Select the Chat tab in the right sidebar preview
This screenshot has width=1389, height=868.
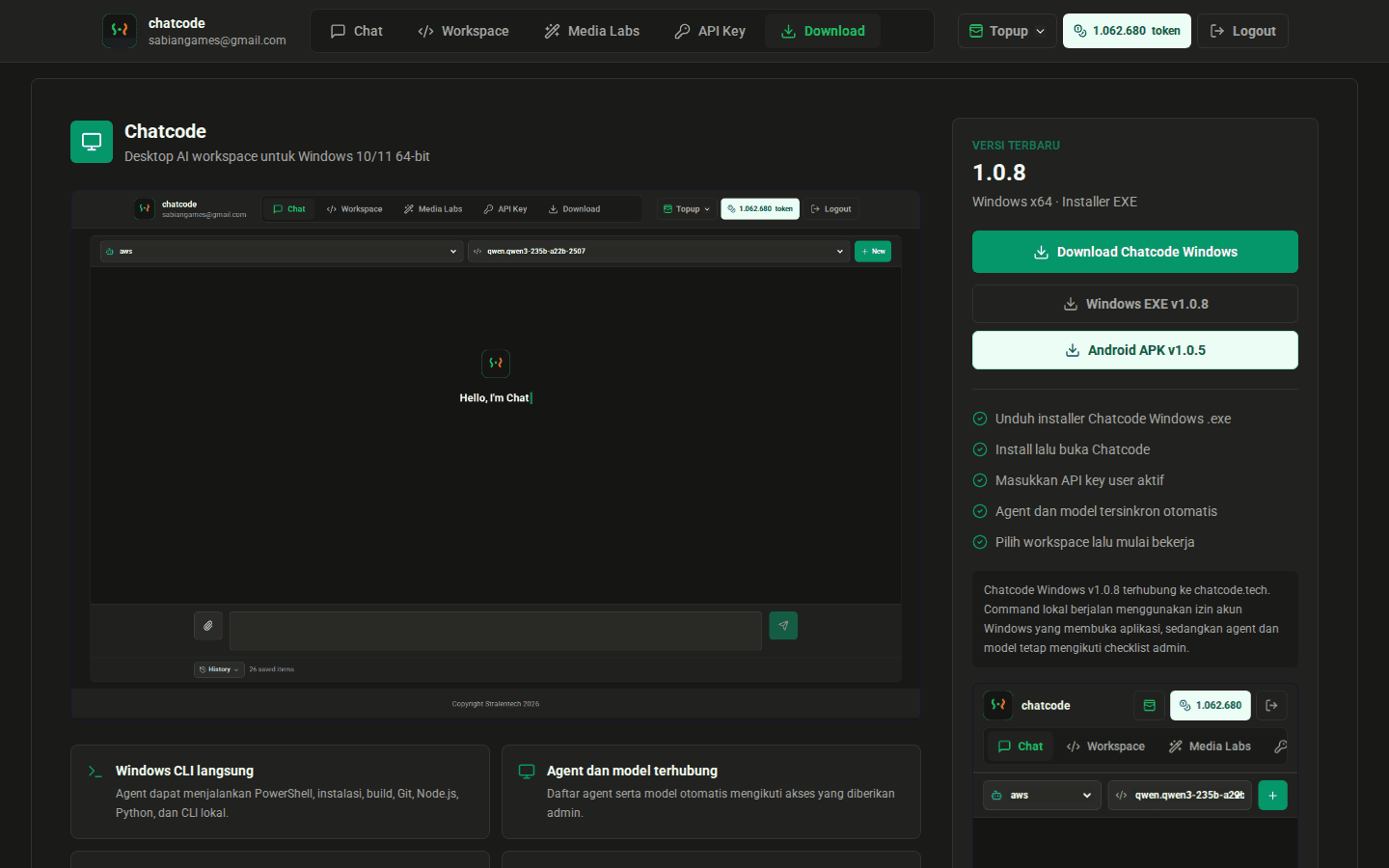click(x=1021, y=746)
